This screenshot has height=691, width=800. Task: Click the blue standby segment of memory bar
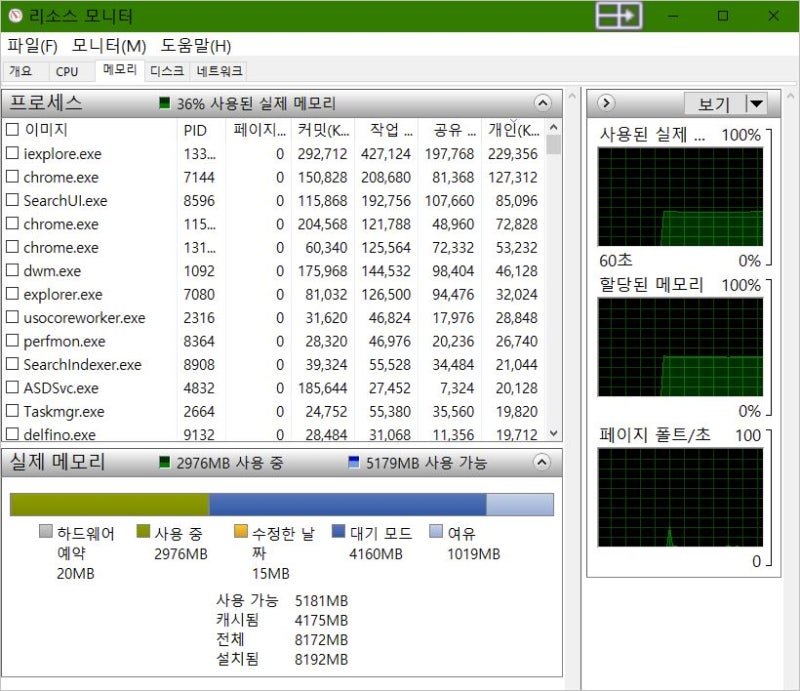pos(347,504)
